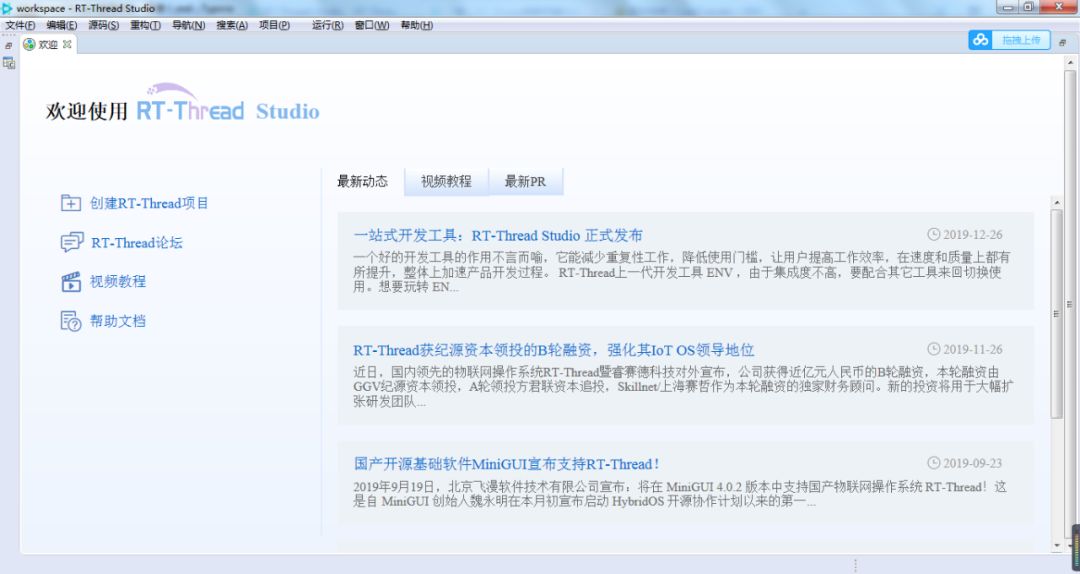Click the news list scrollbar thumb
The image size is (1080, 574).
click(x=1057, y=313)
